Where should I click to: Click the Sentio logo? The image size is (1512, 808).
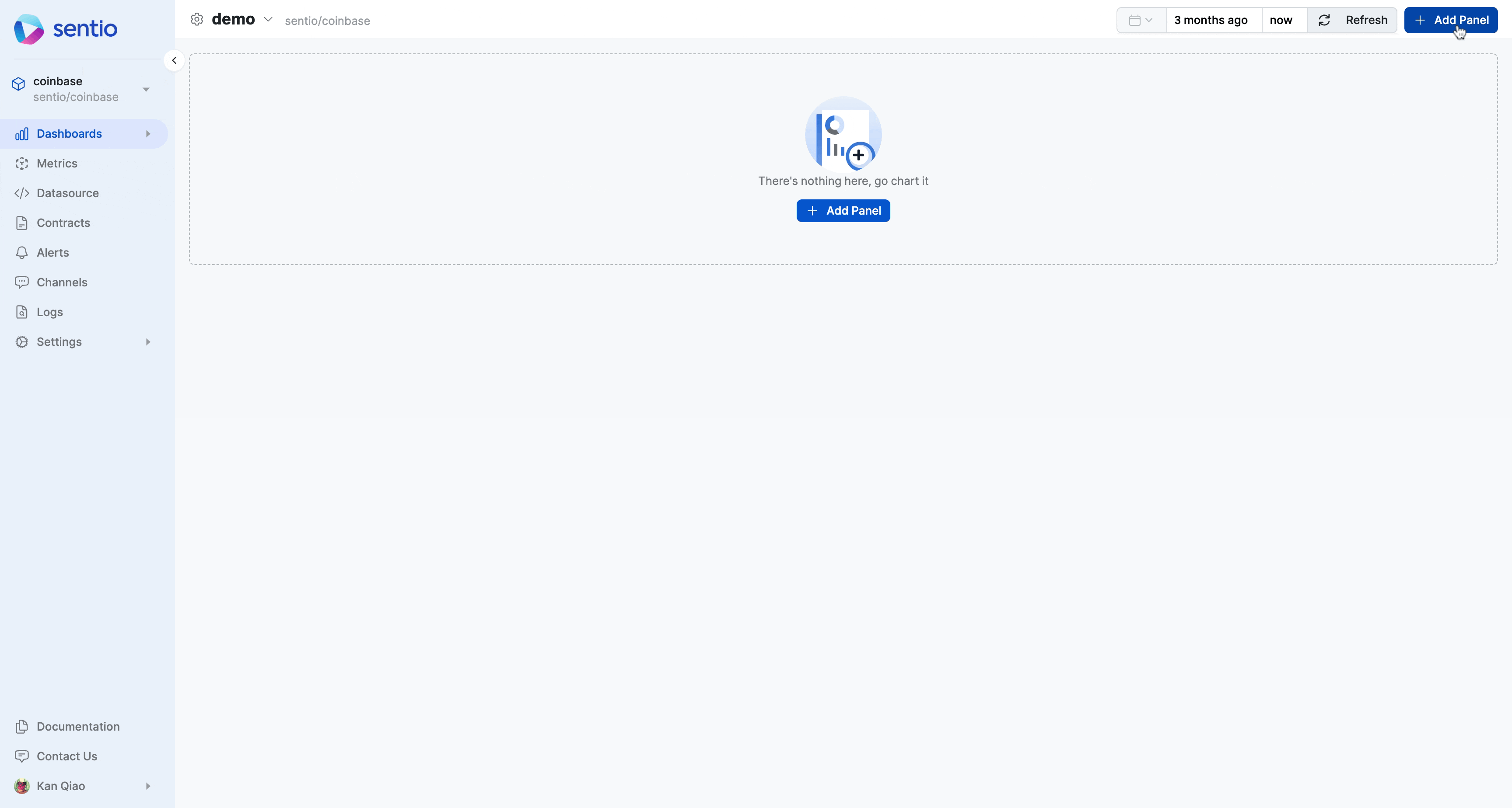pos(65,29)
